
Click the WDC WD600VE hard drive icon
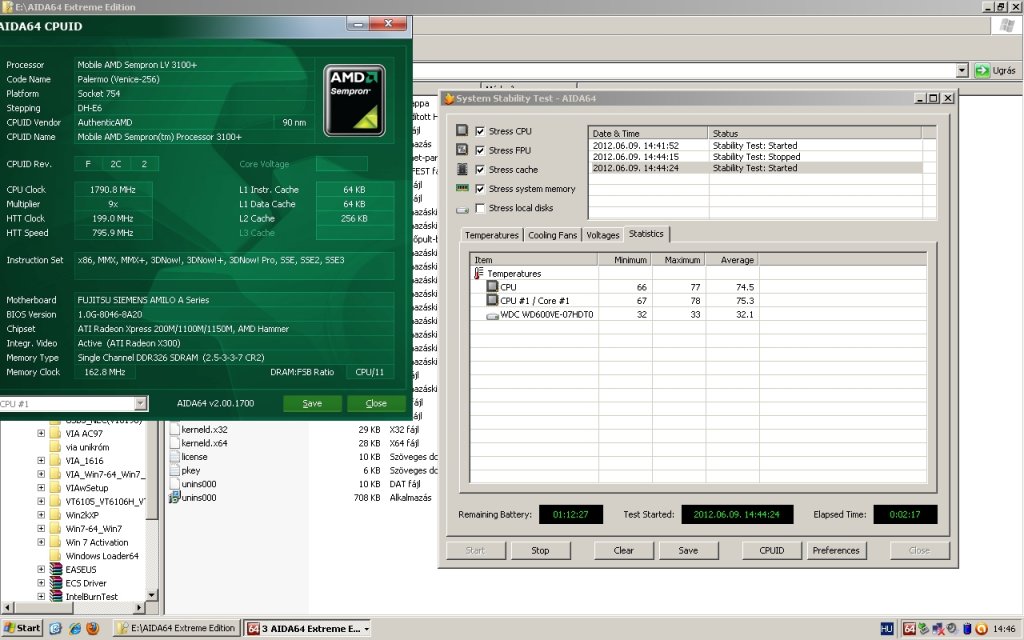click(x=492, y=315)
